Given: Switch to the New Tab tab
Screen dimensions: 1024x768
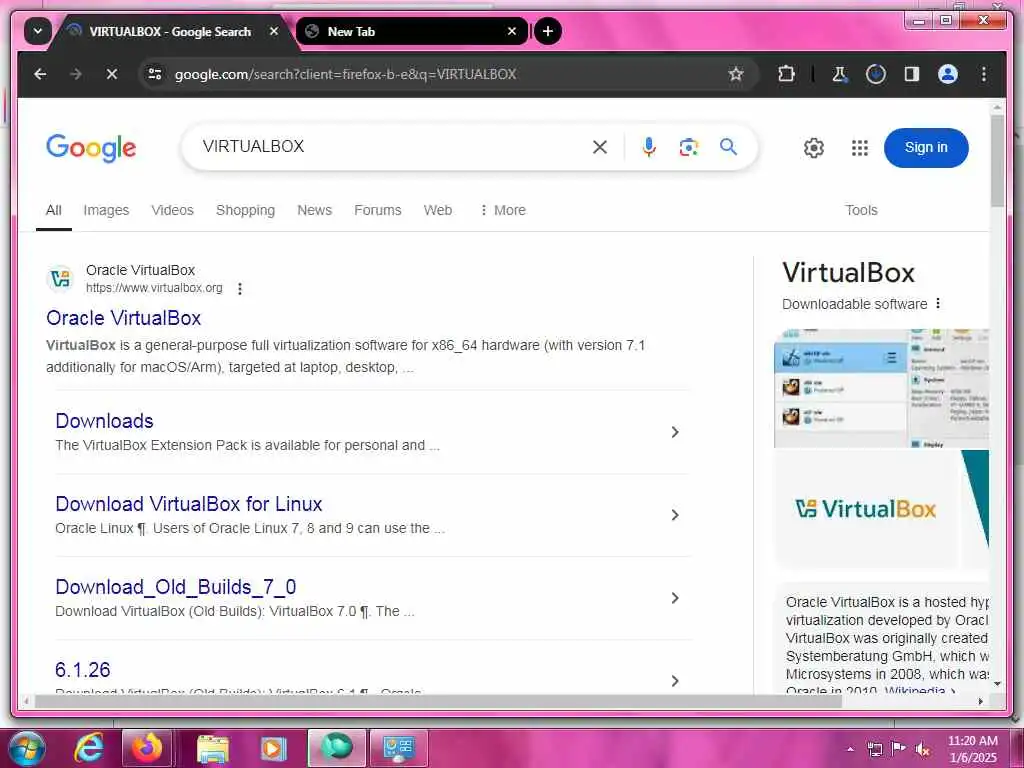Looking at the screenshot, I should 412,31.
